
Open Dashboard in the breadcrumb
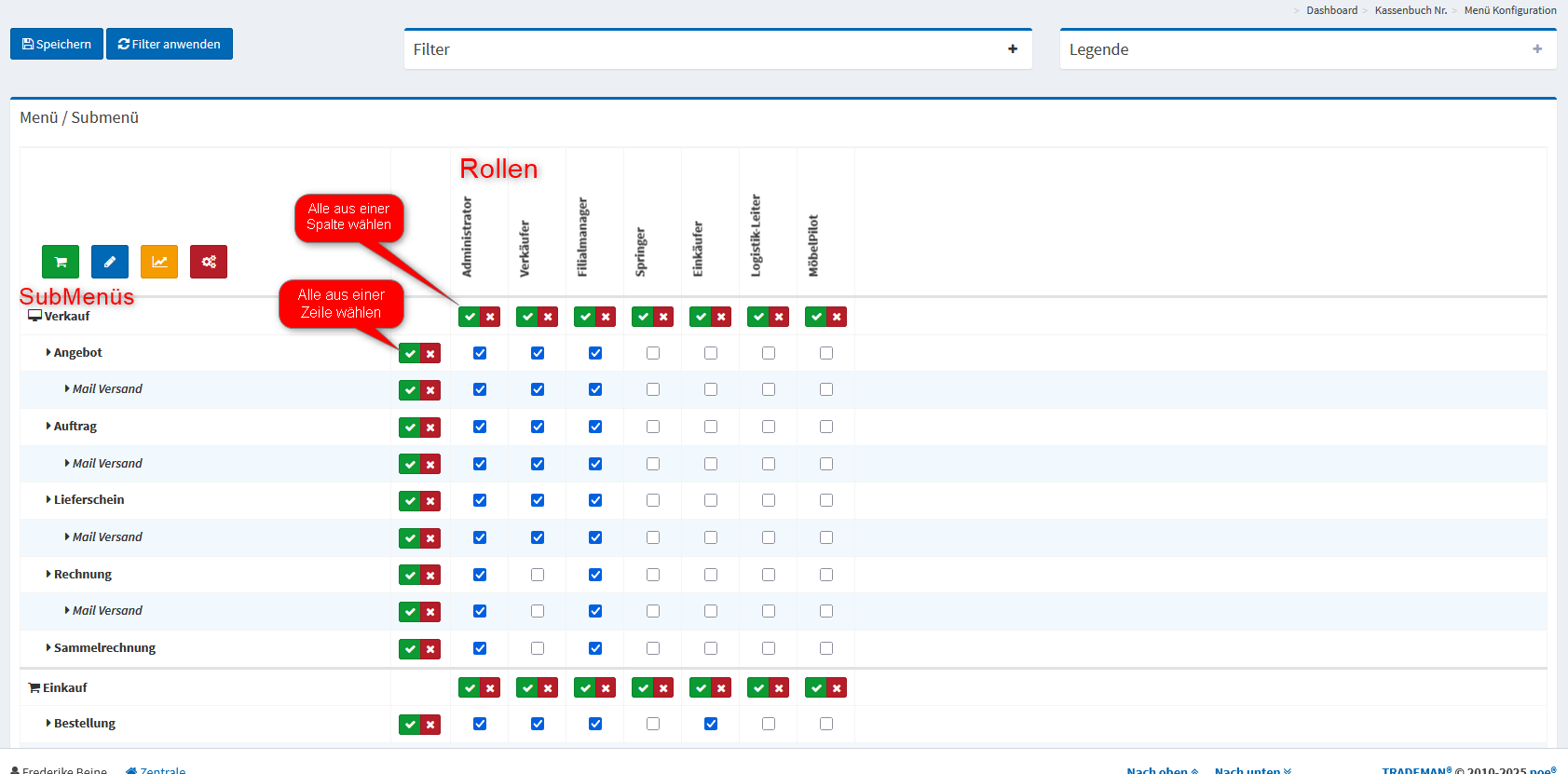1331,10
